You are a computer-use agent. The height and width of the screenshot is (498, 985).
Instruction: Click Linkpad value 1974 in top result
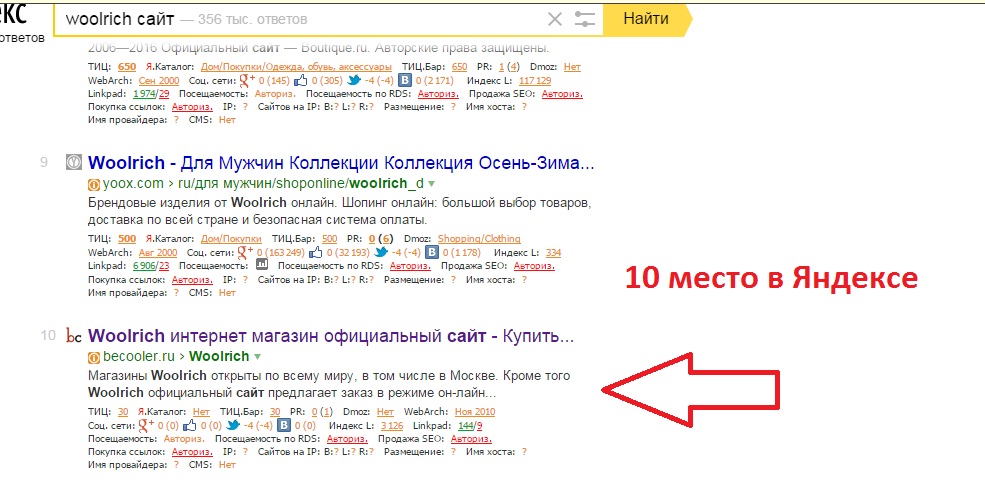pyautogui.click(x=144, y=94)
